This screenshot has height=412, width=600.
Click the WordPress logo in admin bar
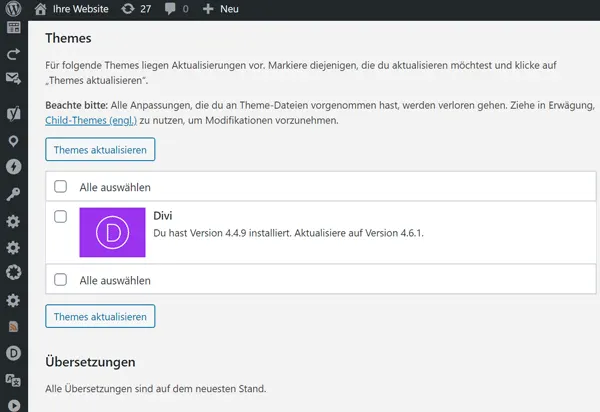(13, 8)
